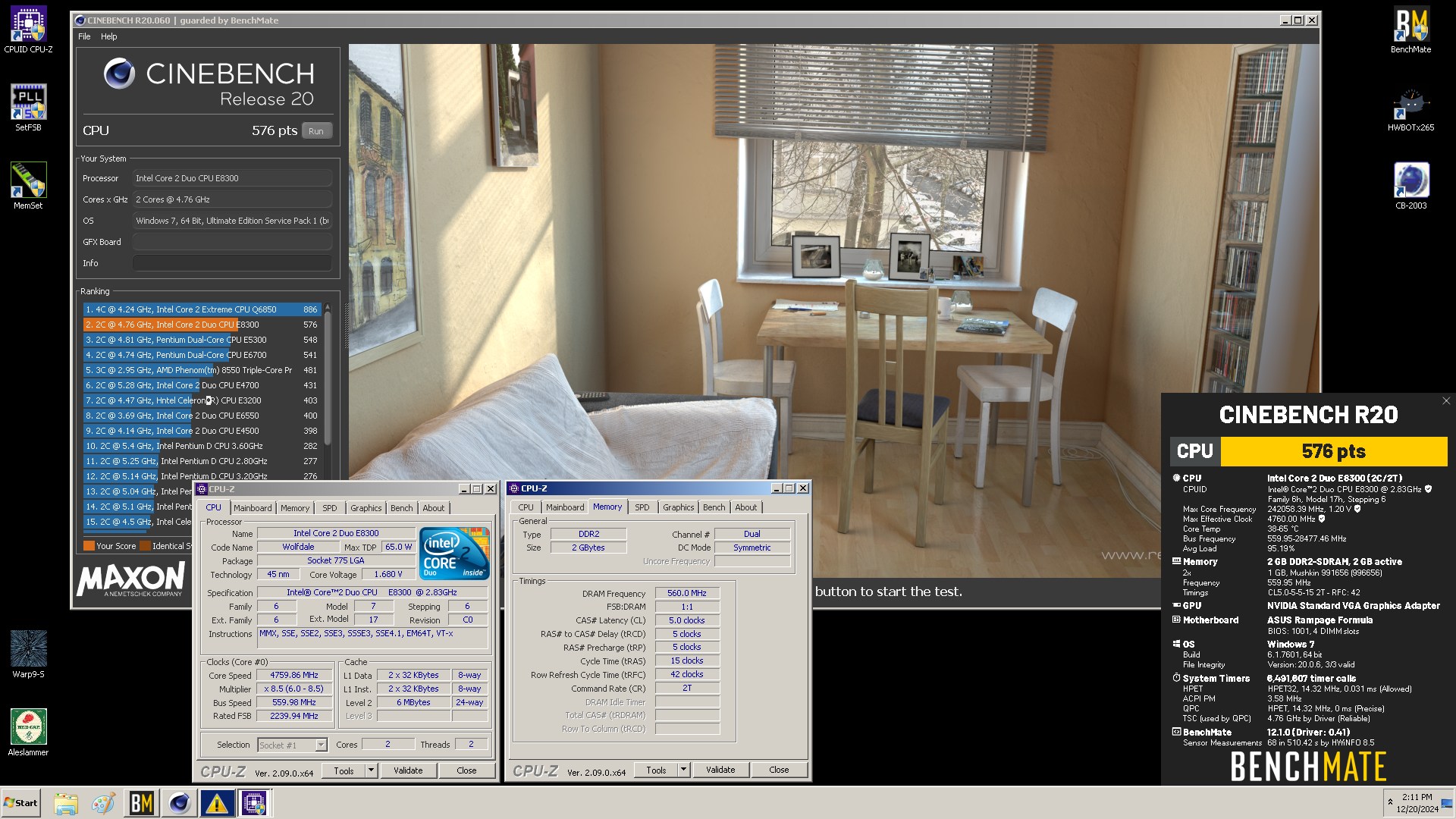Open HWBOTx265 desktop shortcut
The width and height of the screenshot is (1456, 819).
pyautogui.click(x=1410, y=108)
